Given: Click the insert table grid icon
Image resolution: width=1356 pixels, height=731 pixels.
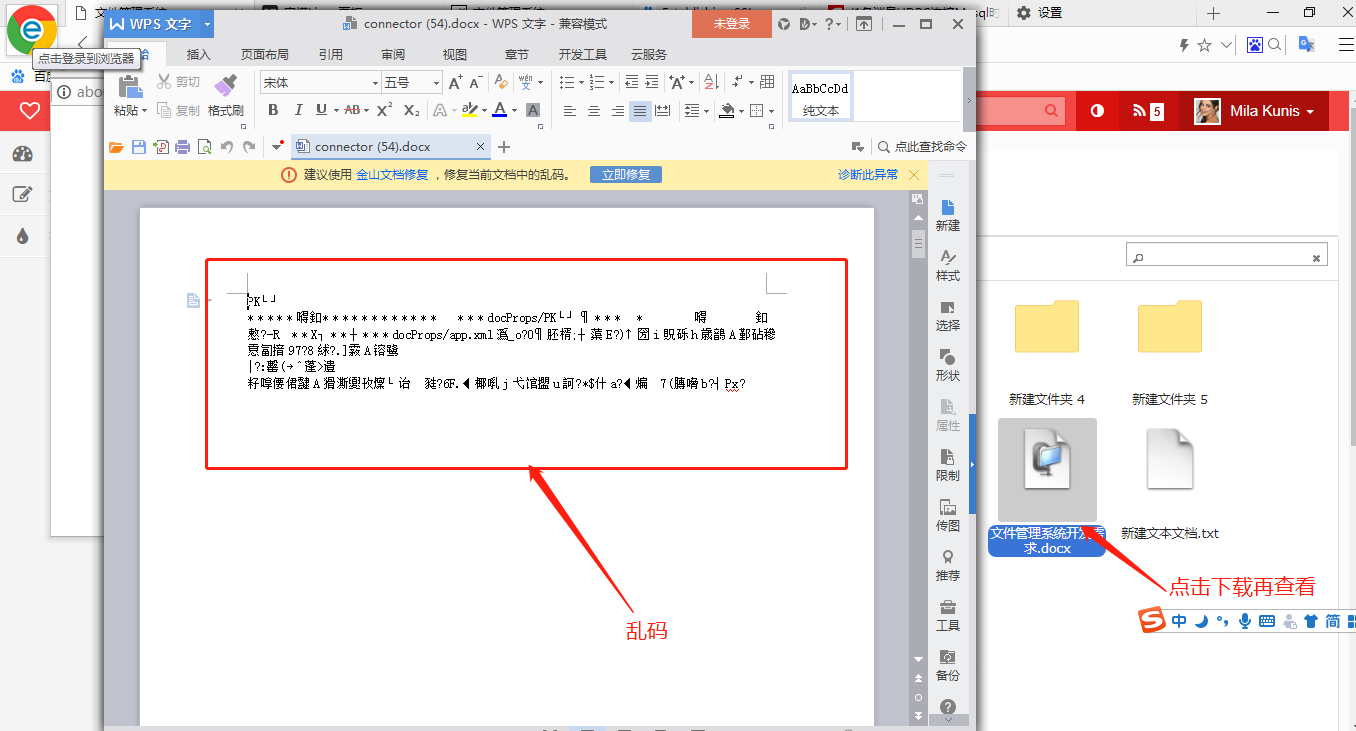Looking at the screenshot, I should click(x=767, y=82).
